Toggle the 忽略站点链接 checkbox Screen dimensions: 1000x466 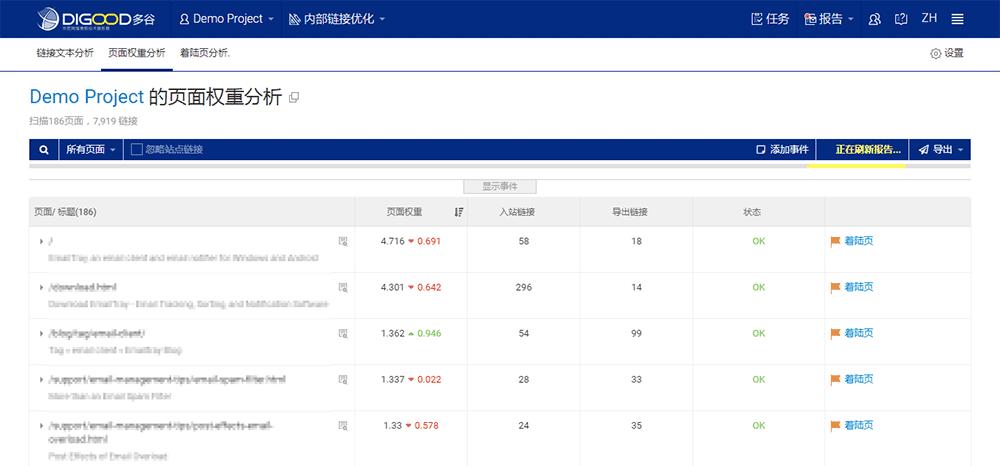(x=137, y=150)
